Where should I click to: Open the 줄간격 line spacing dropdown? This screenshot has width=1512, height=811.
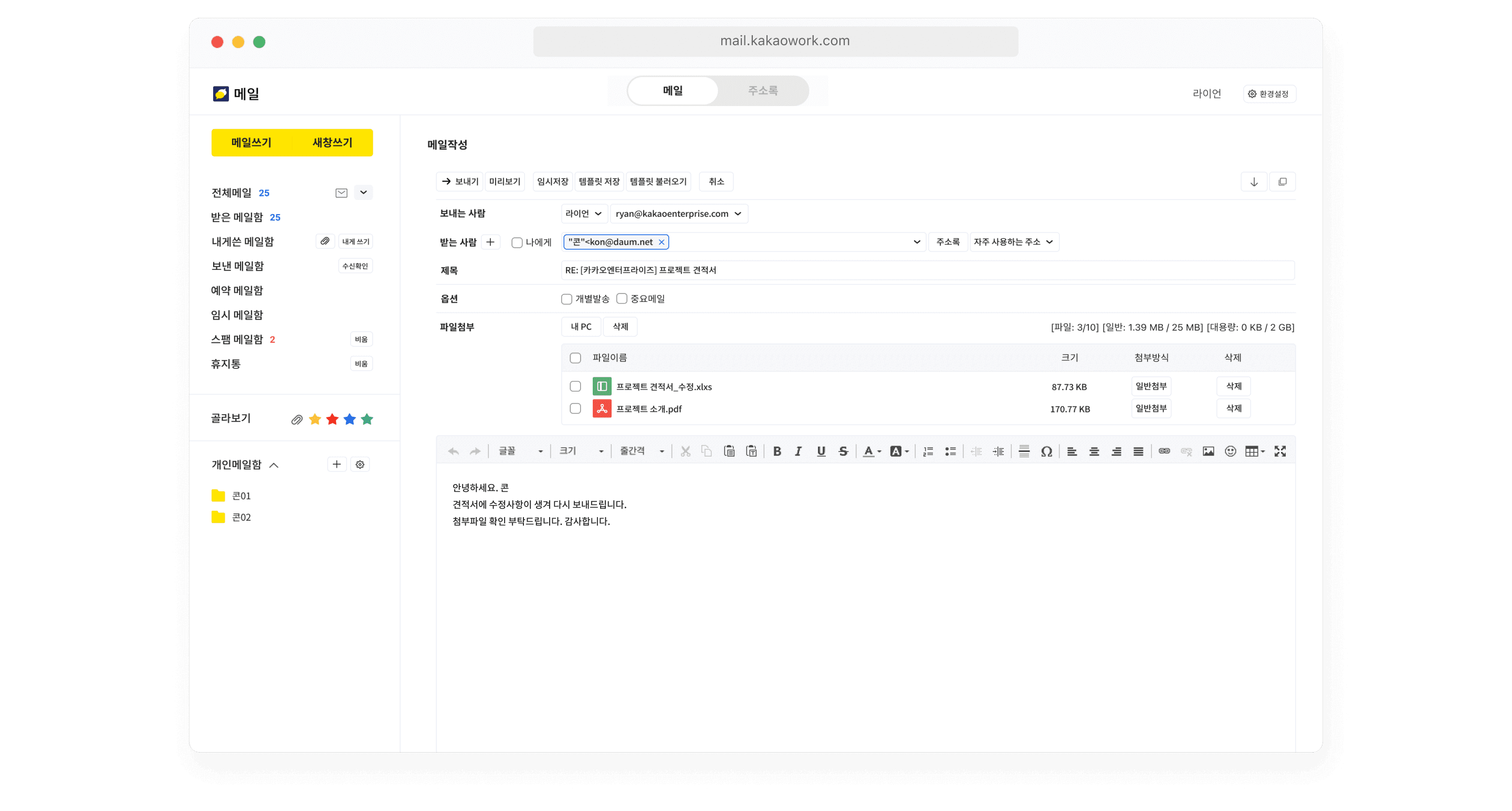pyautogui.click(x=642, y=451)
